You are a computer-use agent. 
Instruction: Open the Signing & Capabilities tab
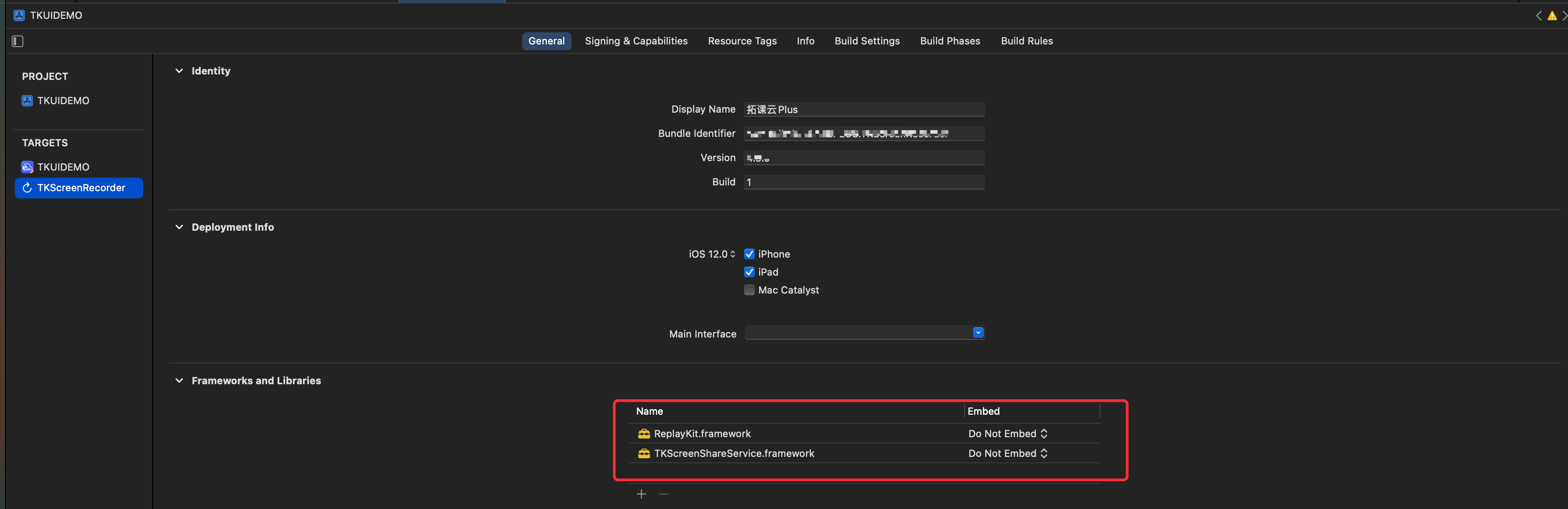tap(635, 41)
